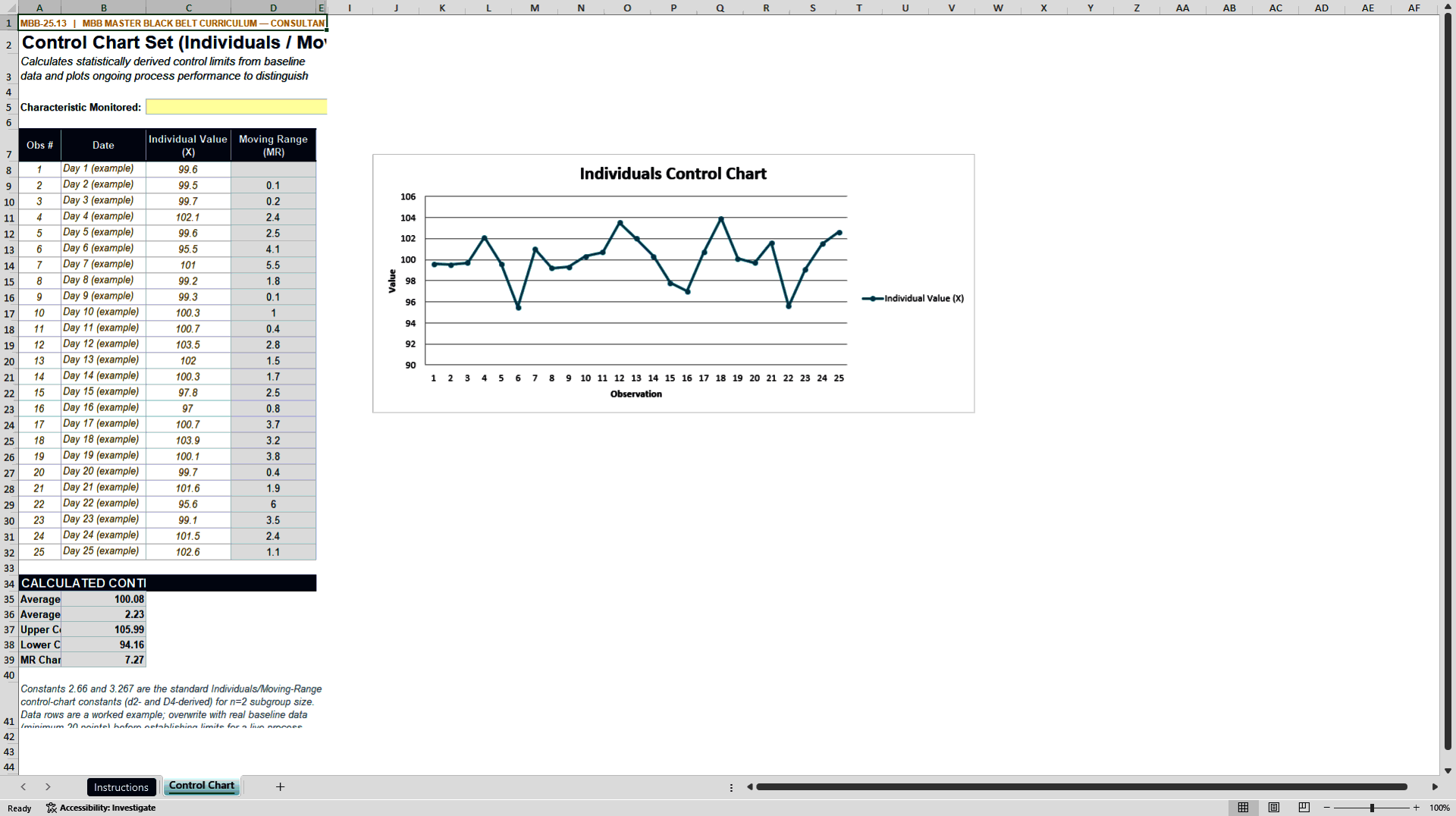Click cell Day 12 (example)
Viewport: 1456px width, 816px height.
[x=103, y=344]
